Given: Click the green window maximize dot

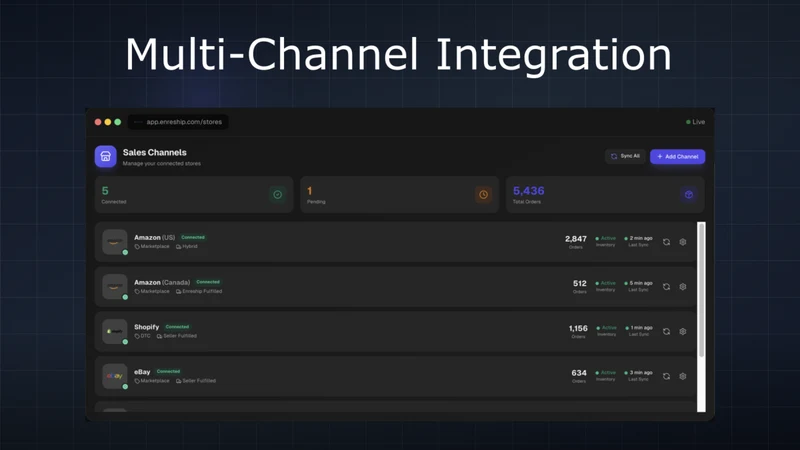Looking at the screenshot, I should (x=117, y=122).
